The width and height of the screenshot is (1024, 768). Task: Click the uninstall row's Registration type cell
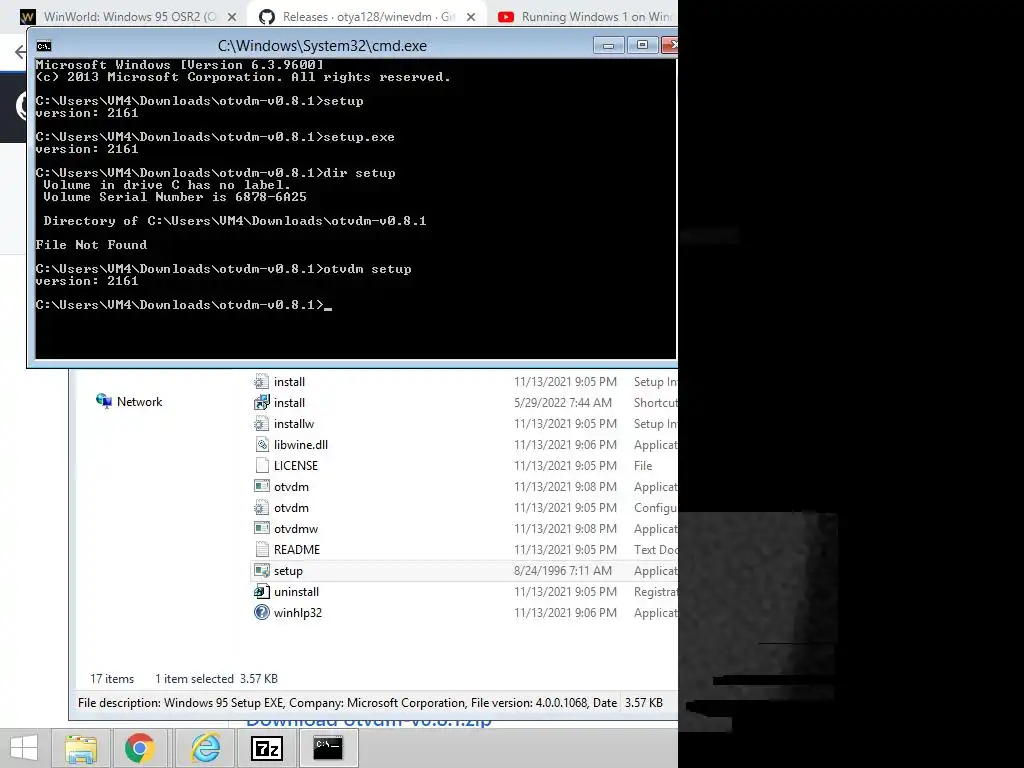pyautogui.click(x=656, y=592)
